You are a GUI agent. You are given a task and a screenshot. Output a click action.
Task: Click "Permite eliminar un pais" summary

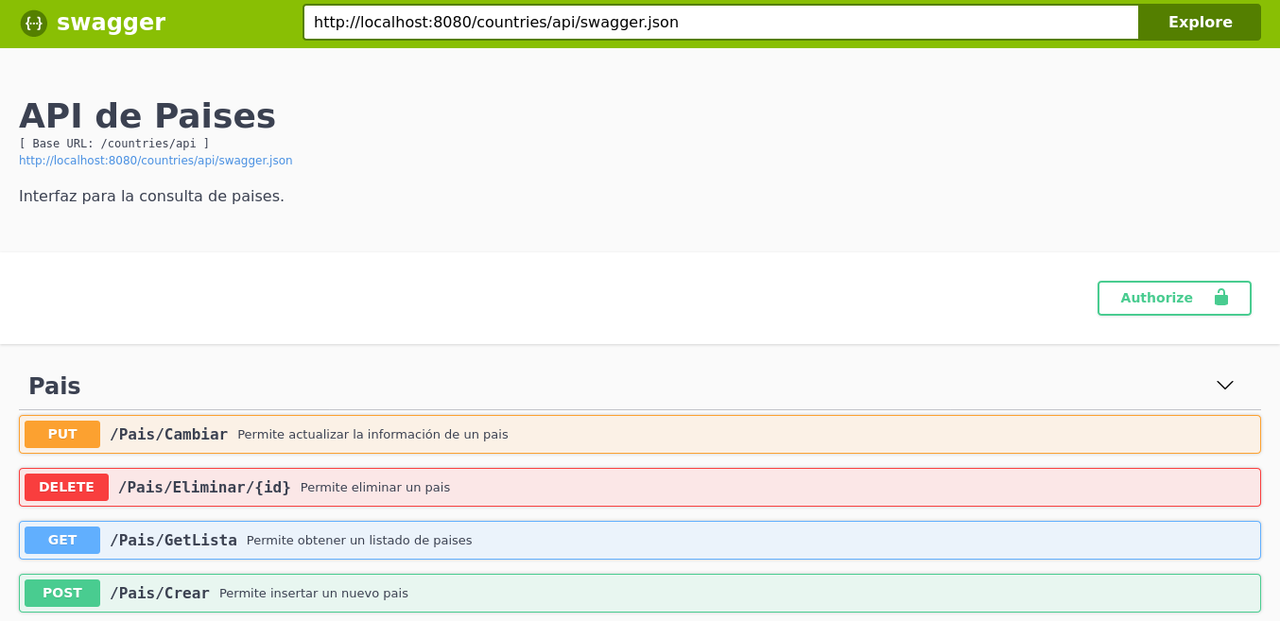pos(375,487)
